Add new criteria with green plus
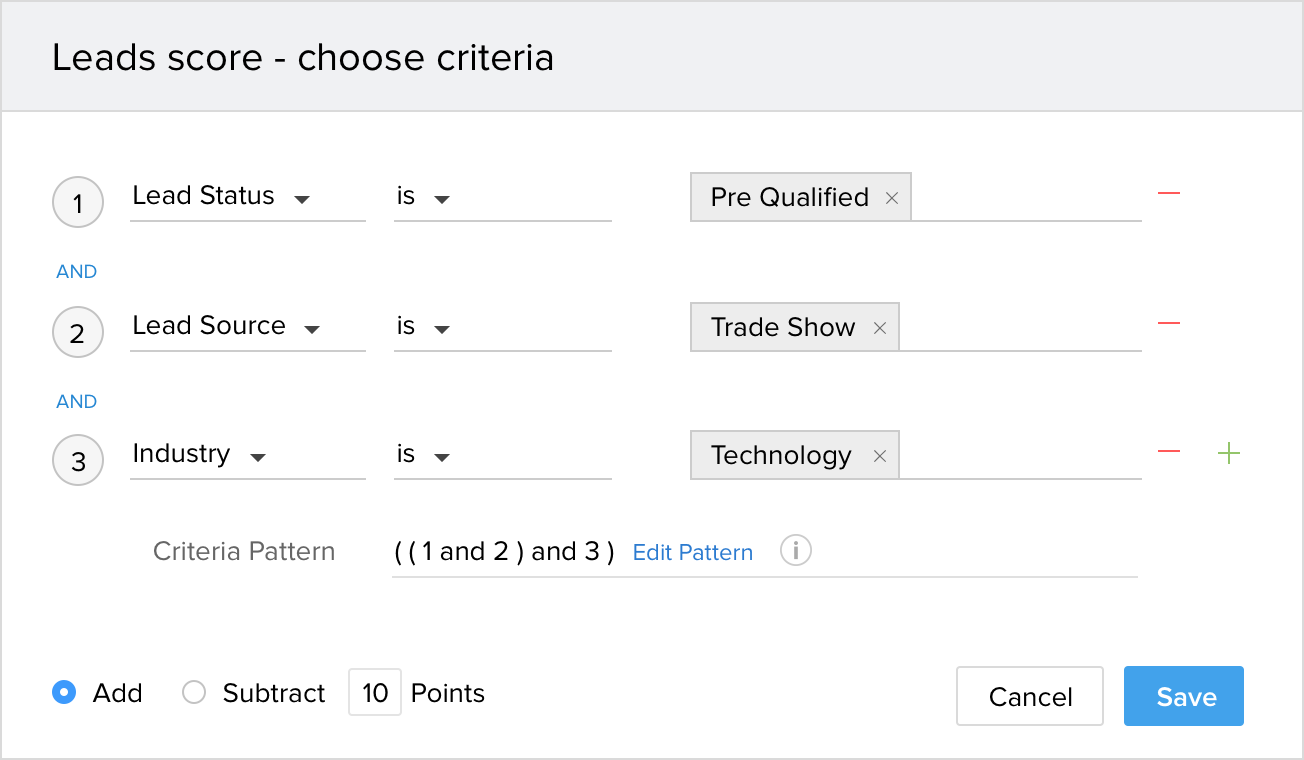The width and height of the screenshot is (1304, 760). click(x=1228, y=453)
